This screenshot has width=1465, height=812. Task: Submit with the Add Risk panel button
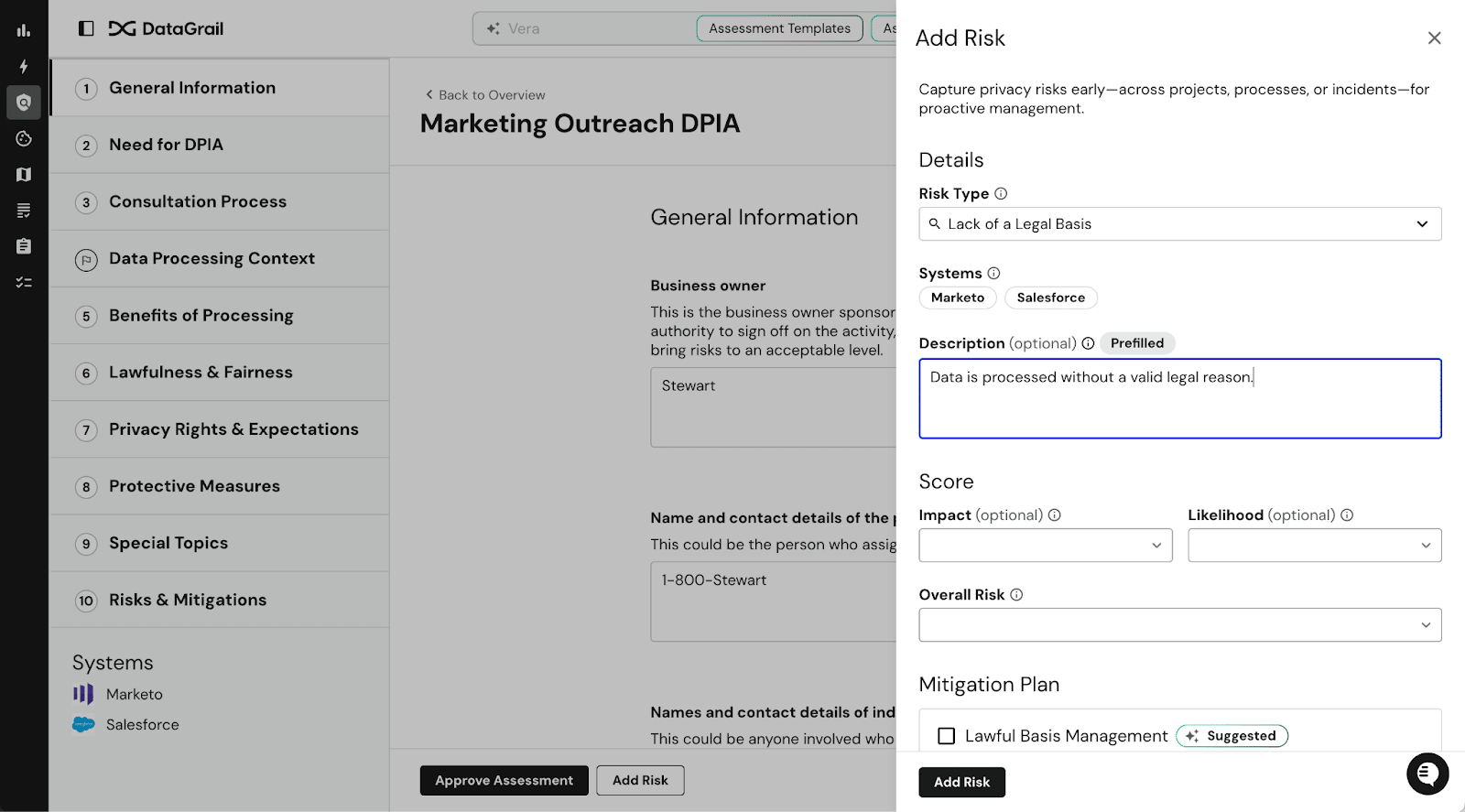(962, 783)
